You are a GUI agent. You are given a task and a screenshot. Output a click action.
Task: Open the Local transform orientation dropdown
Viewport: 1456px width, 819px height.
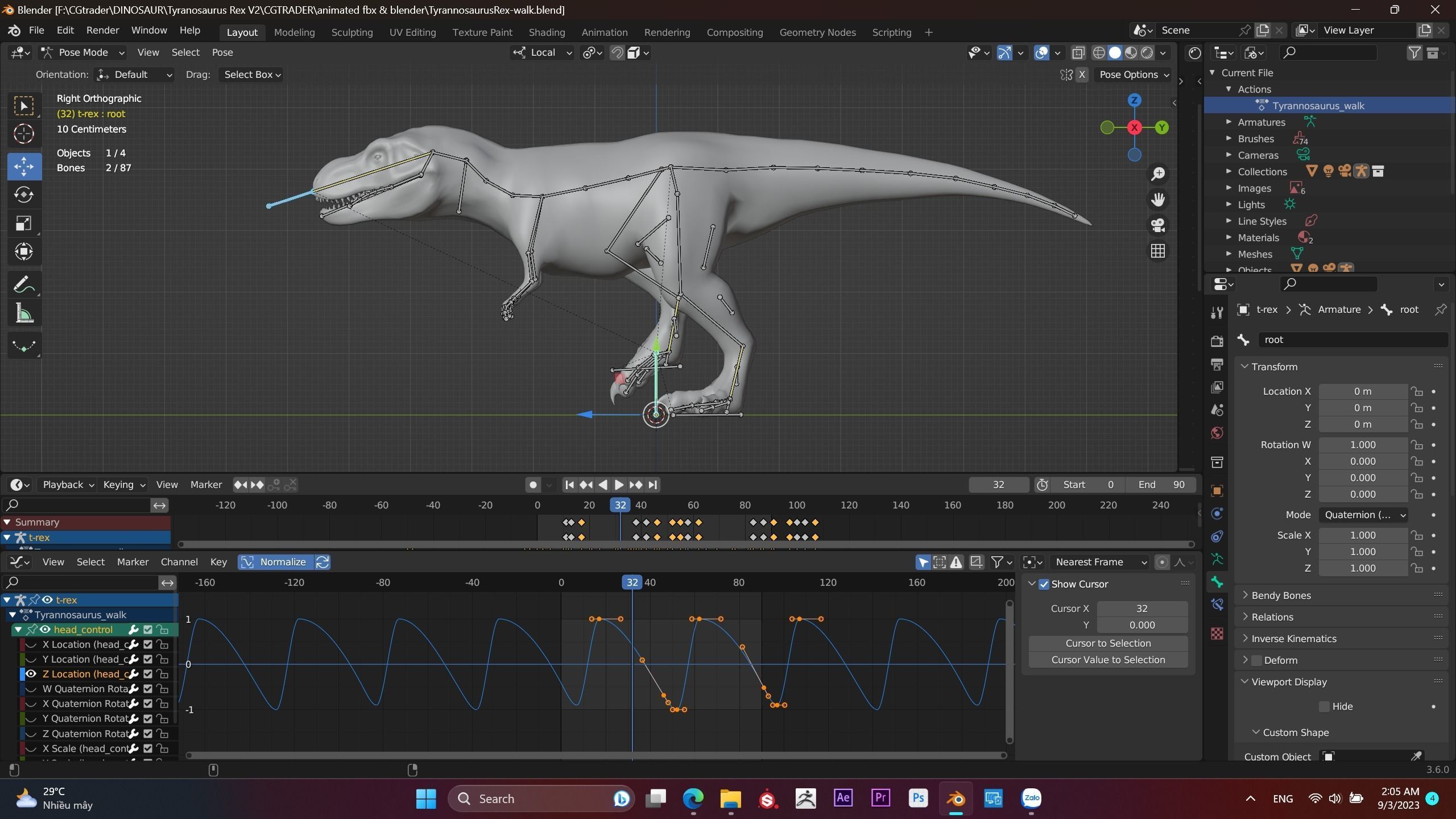coord(542,52)
